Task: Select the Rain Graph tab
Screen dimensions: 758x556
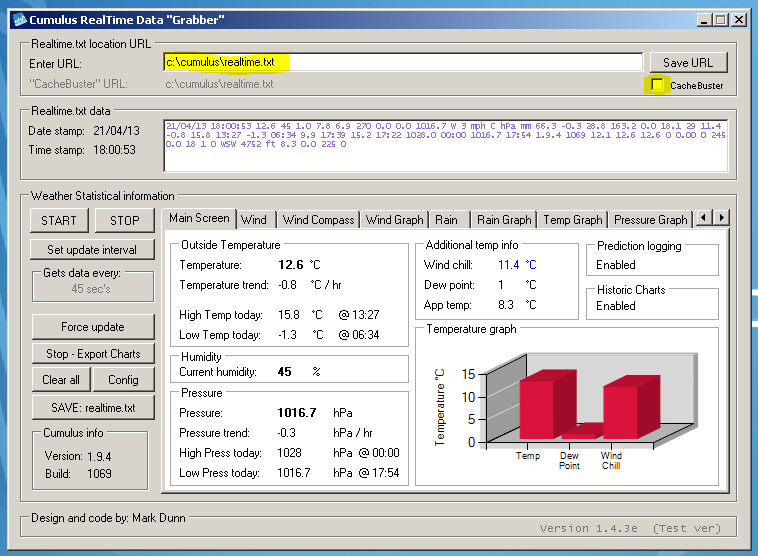Action: click(x=503, y=220)
